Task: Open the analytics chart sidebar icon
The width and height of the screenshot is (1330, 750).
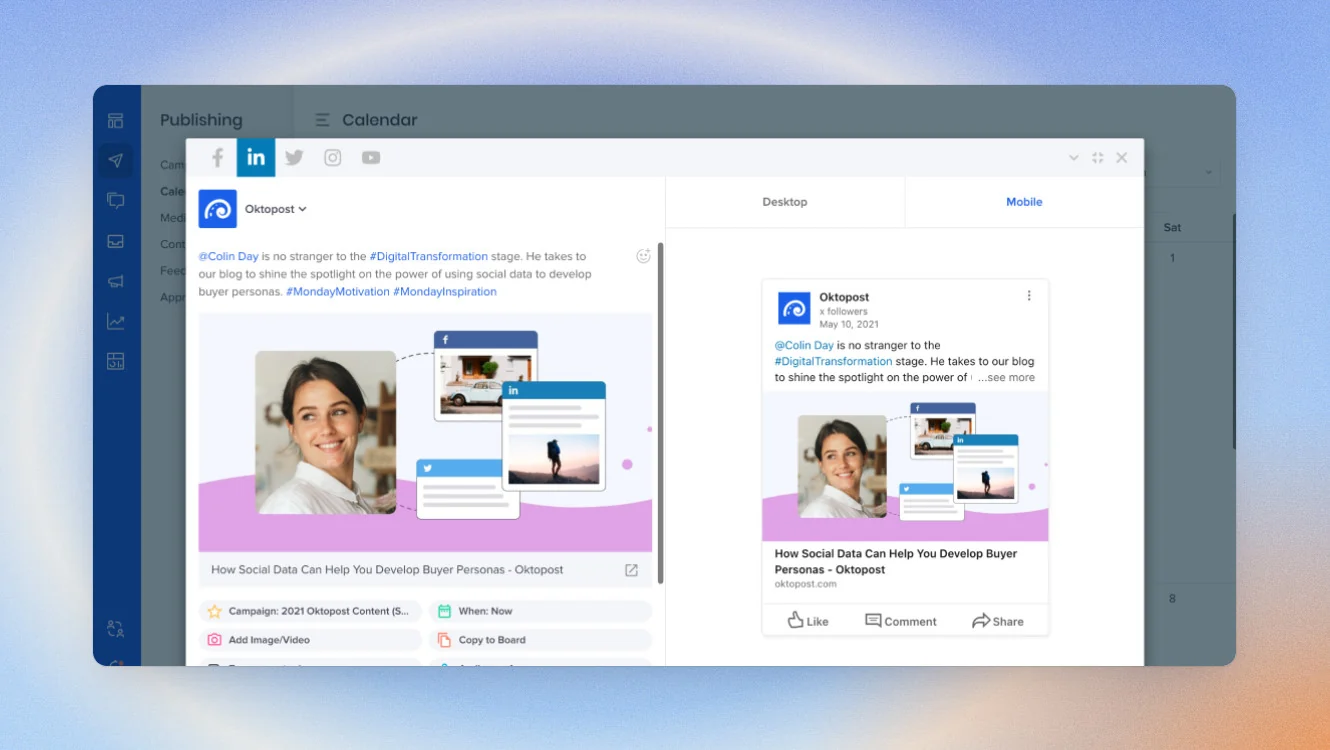Action: (116, 321)
